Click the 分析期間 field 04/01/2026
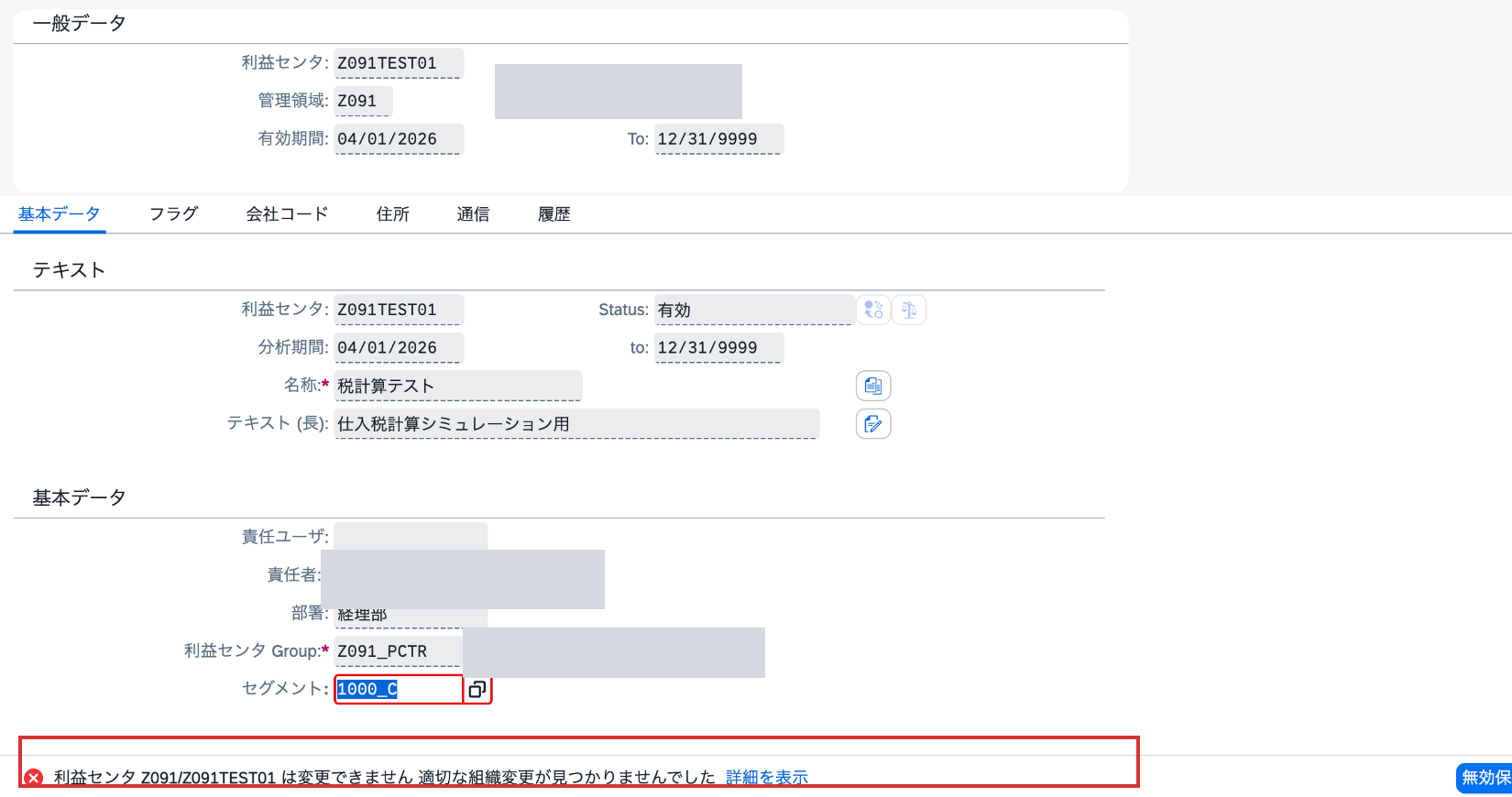 pos(399,348)
